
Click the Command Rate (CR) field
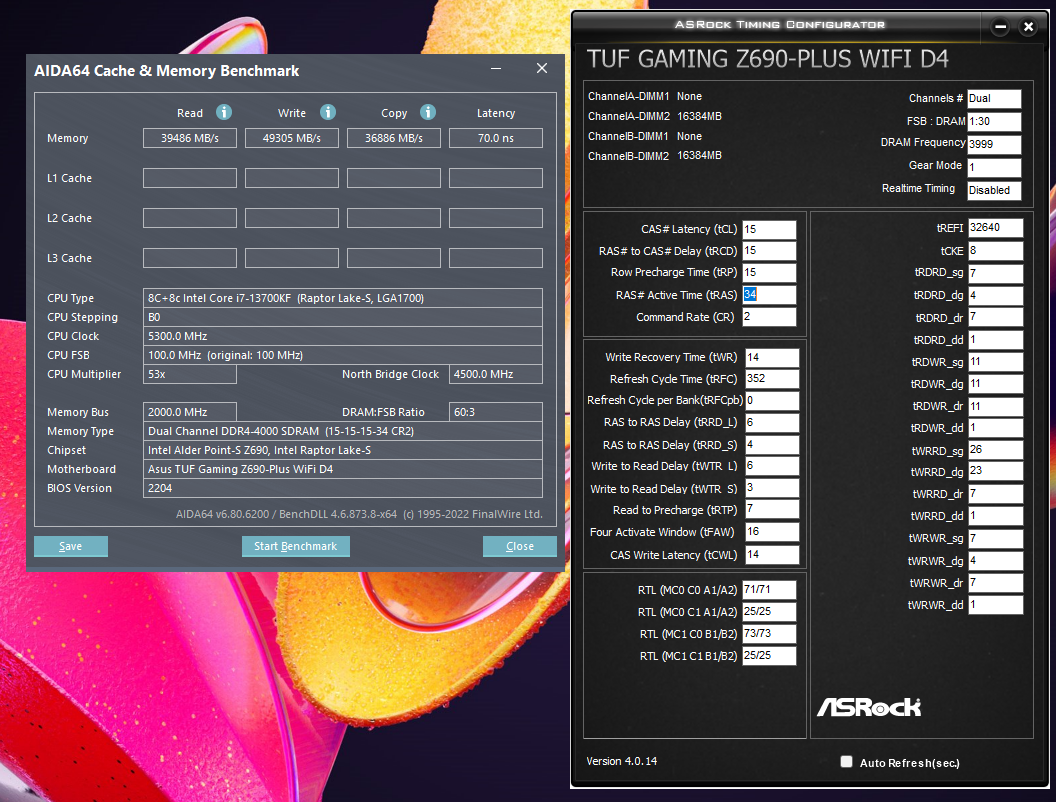[769, 316]
